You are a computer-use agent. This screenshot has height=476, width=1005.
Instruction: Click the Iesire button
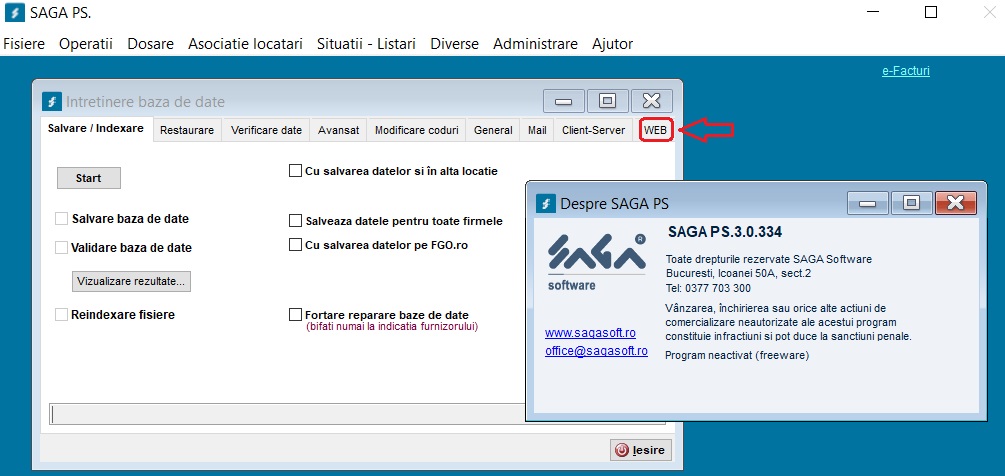[x=642, y=450]
